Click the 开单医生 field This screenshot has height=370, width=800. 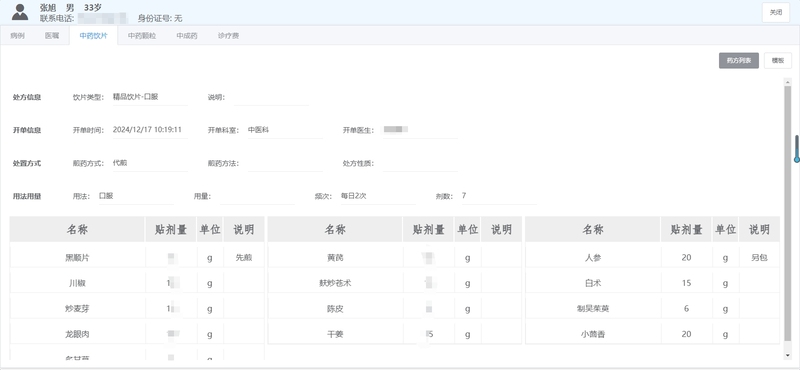[x=420, y=130]
